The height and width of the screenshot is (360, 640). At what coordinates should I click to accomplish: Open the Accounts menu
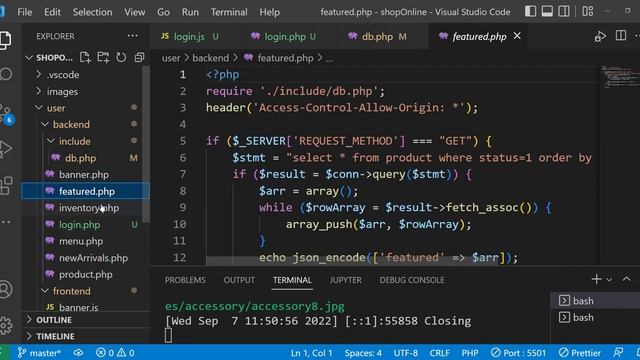coord(6,289)
